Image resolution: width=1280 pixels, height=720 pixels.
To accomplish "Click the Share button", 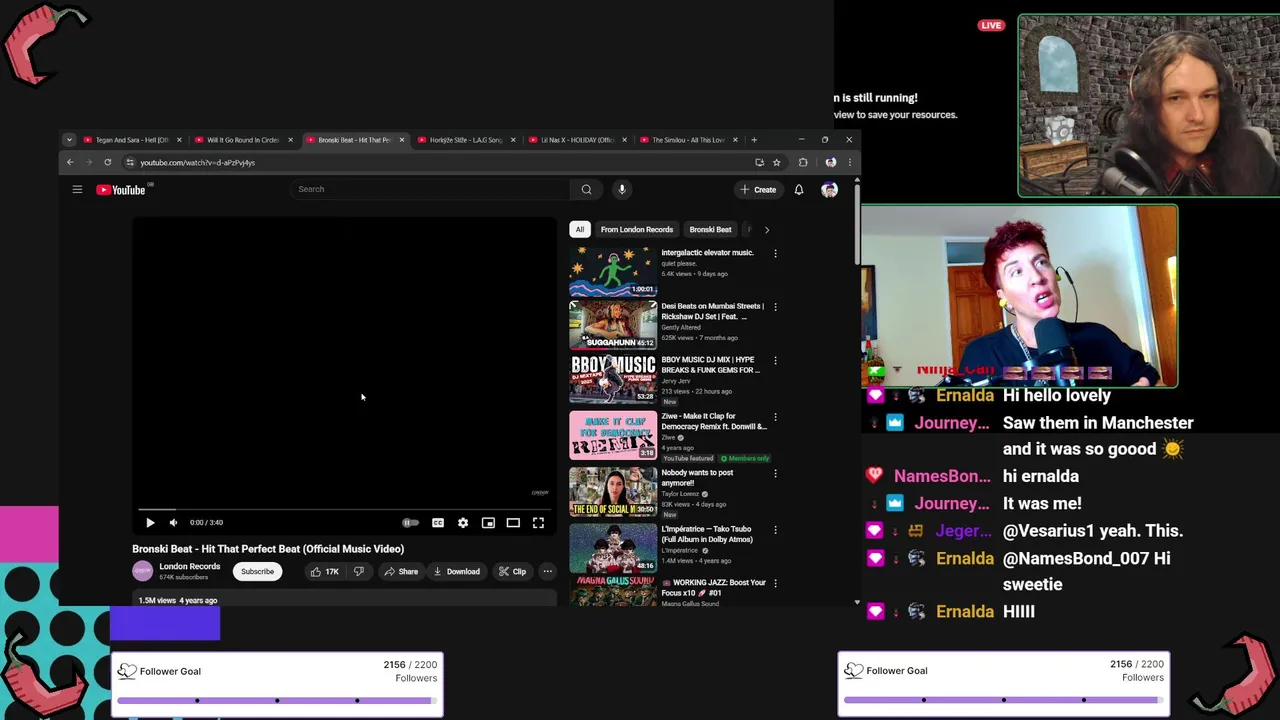I will 401,571.
